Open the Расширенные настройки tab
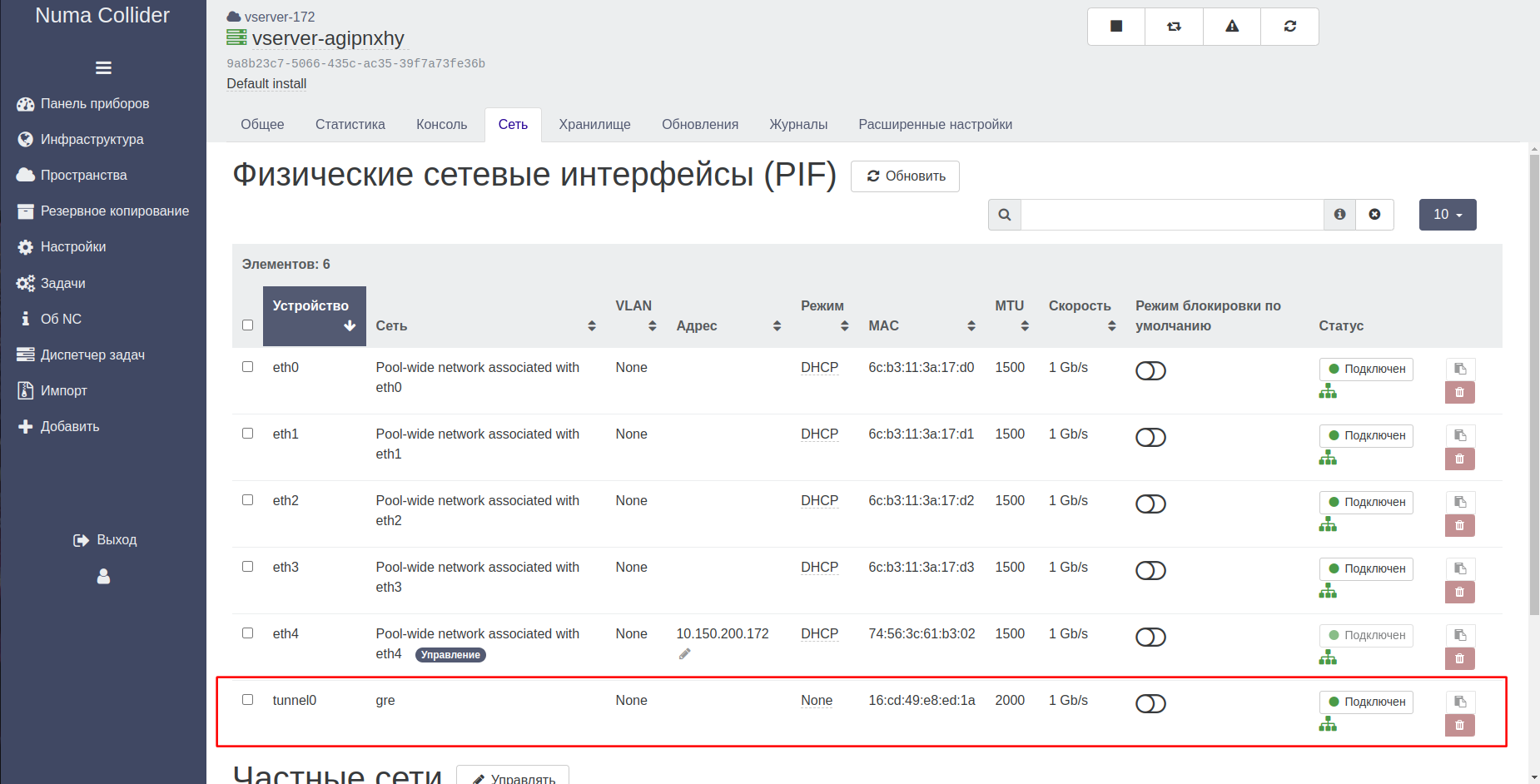Viewport: 1540px width, 784px height. click(936, 125)
